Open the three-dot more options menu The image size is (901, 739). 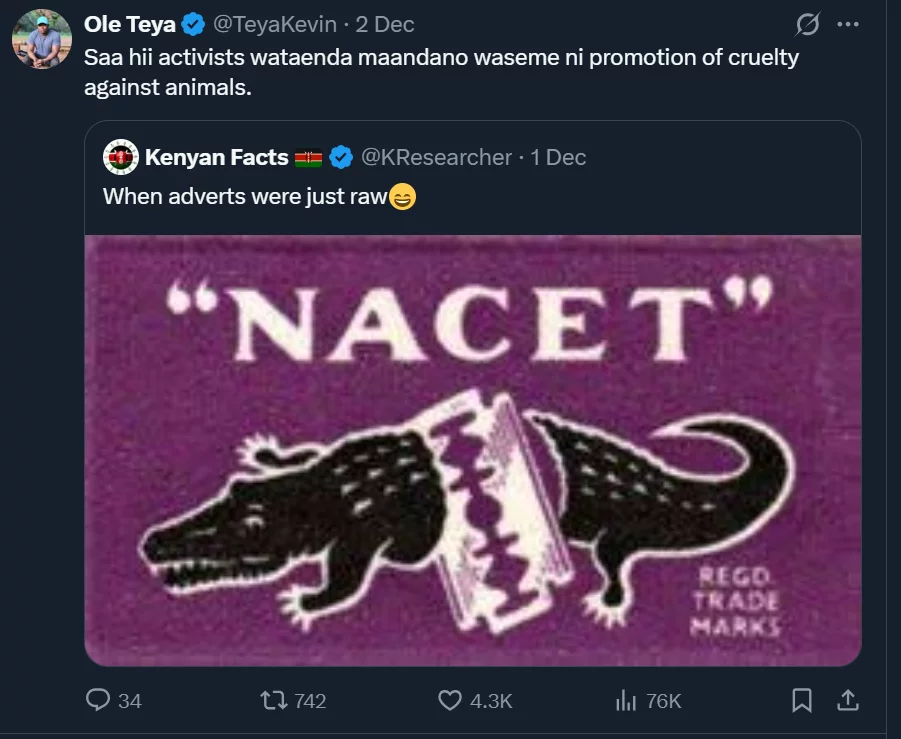[847, 25]
